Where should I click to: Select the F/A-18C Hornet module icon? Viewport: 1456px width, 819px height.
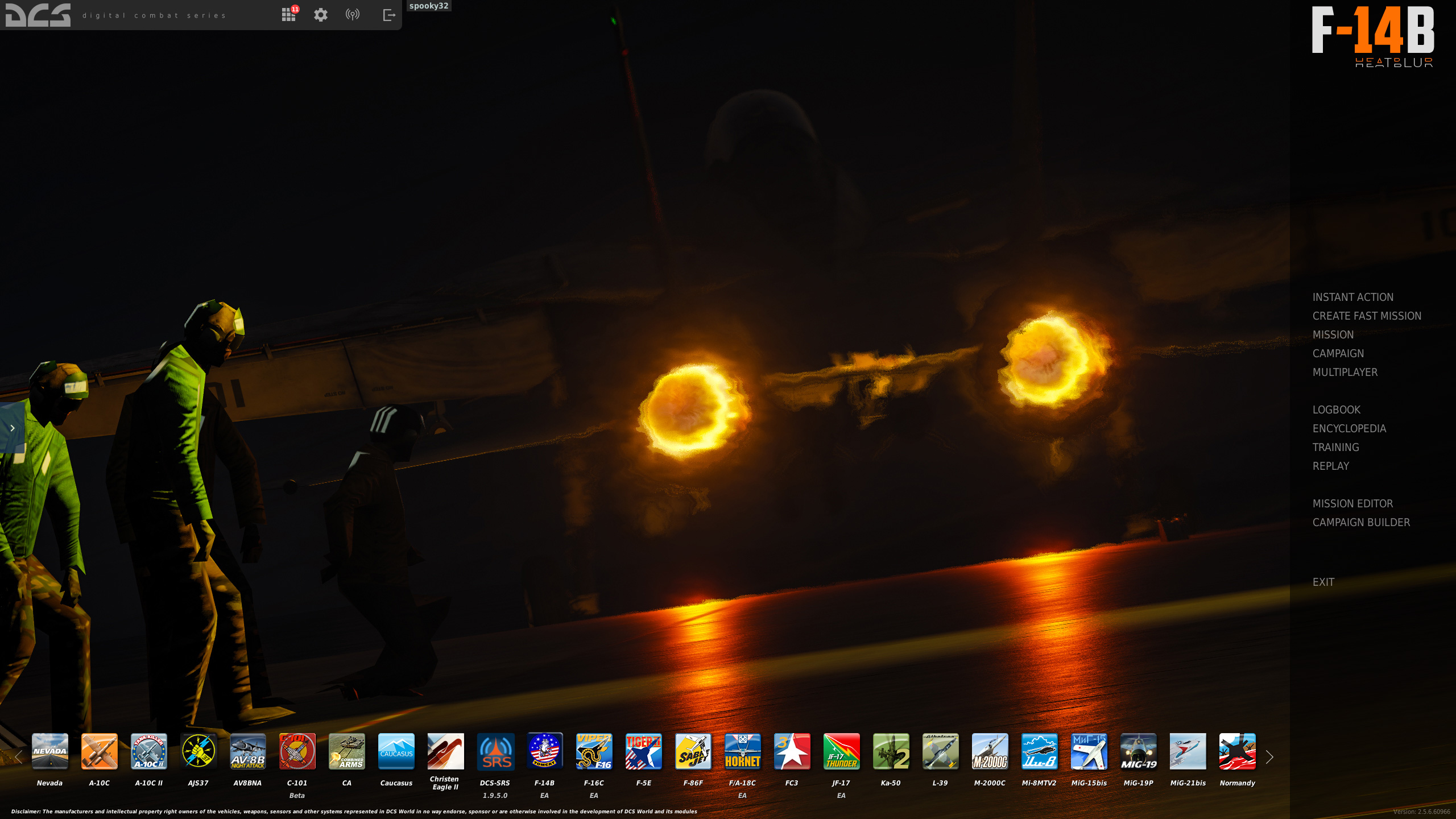point(742,751)
